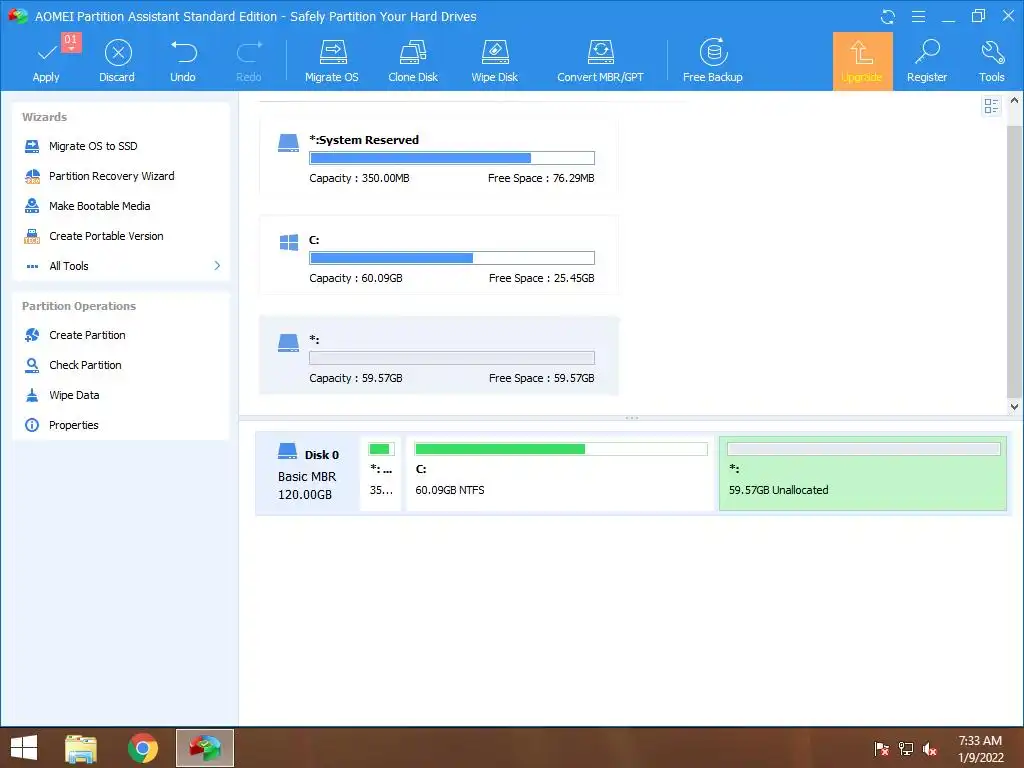This screenshot has height=768, width=1024.
Task: Click the 'Partition Operations' section heading
Action: click(x=79, y=306)
